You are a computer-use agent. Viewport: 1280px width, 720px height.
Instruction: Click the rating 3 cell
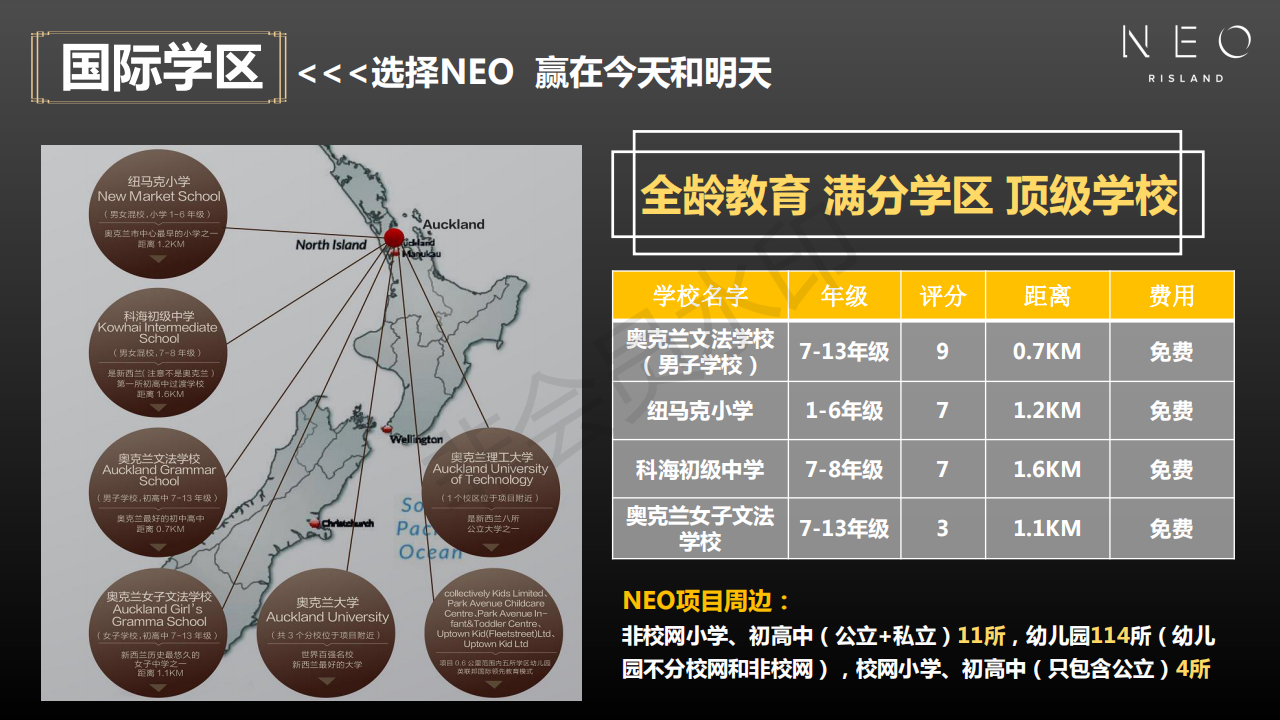[x=943, y=529]
